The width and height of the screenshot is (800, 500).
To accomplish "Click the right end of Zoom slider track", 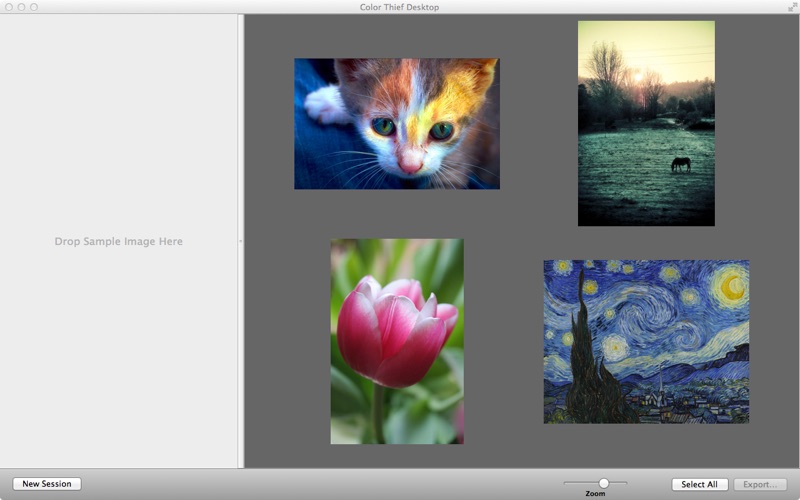I will tap(626, 483).
